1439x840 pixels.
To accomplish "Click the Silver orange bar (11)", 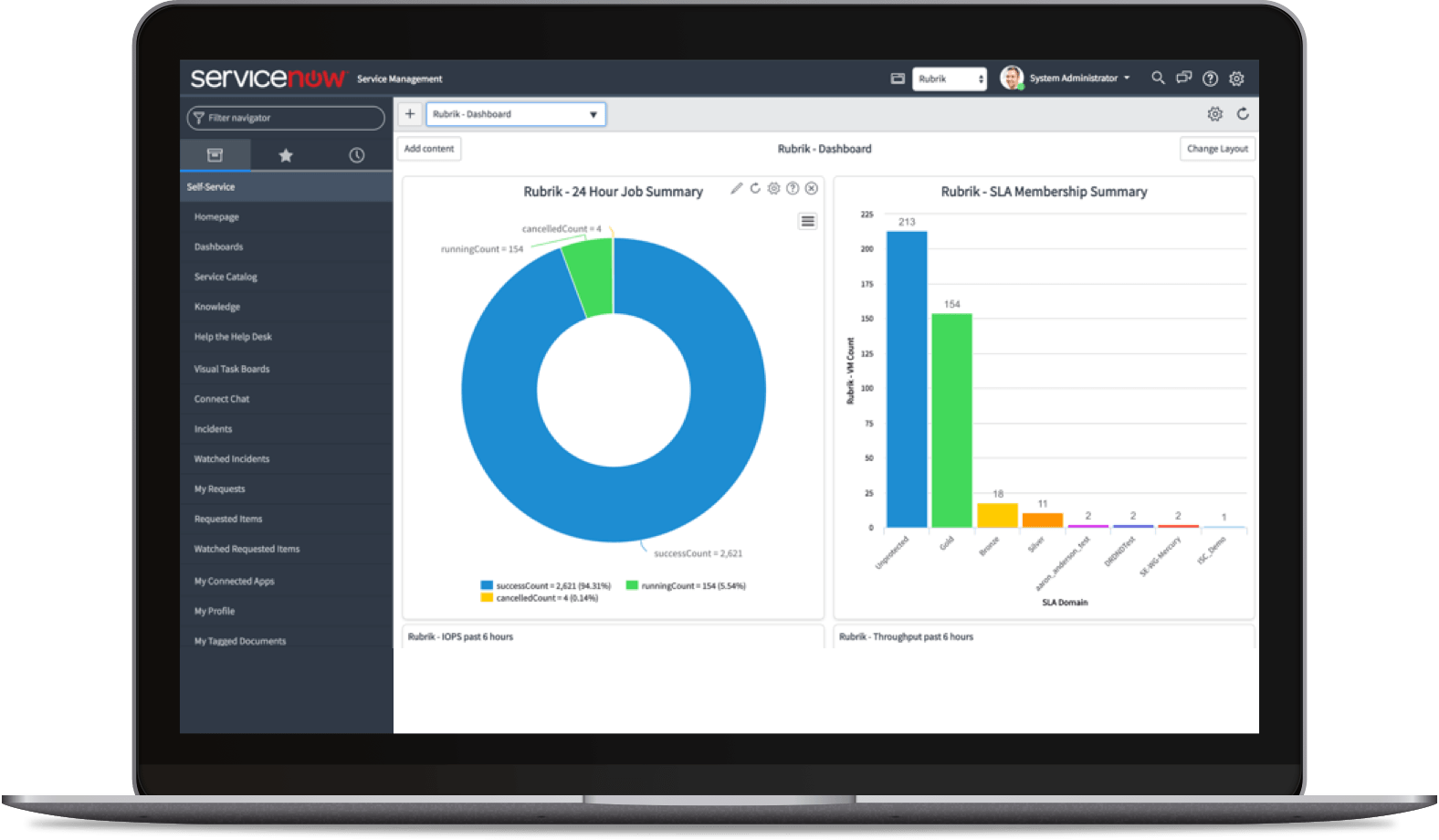I will [1043, 520].
